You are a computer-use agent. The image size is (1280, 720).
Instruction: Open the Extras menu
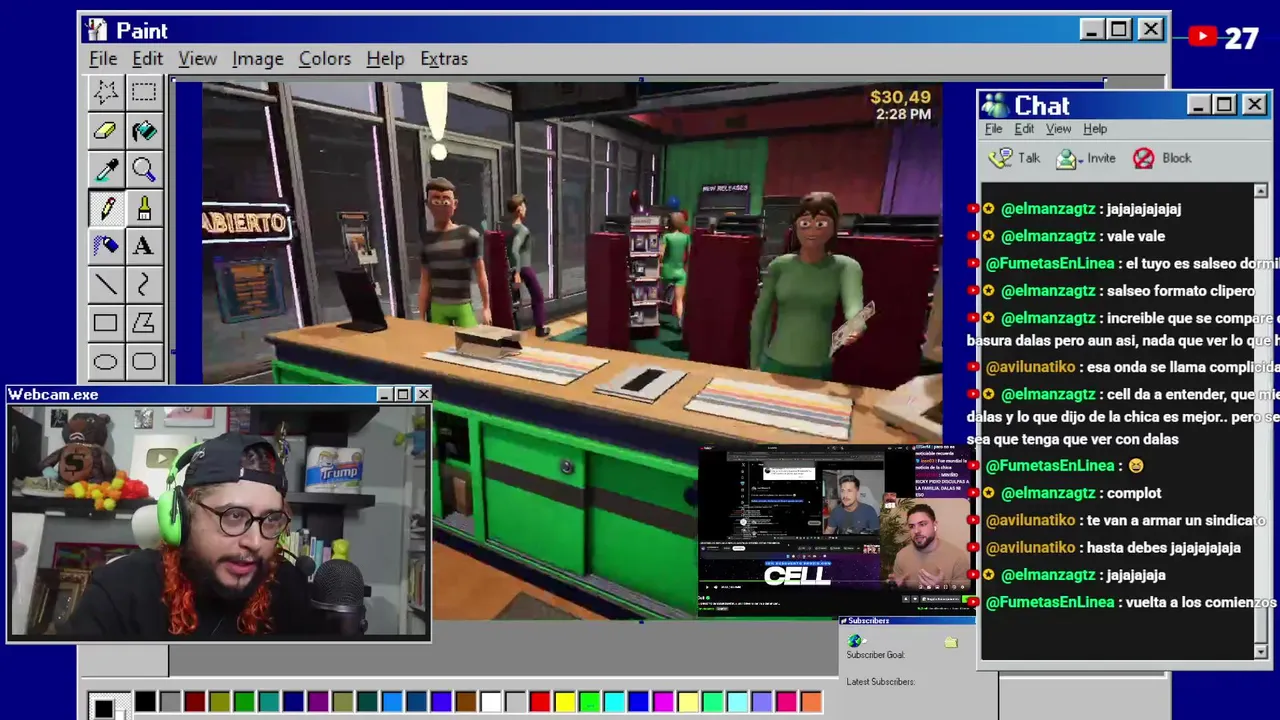pos(444,59)
